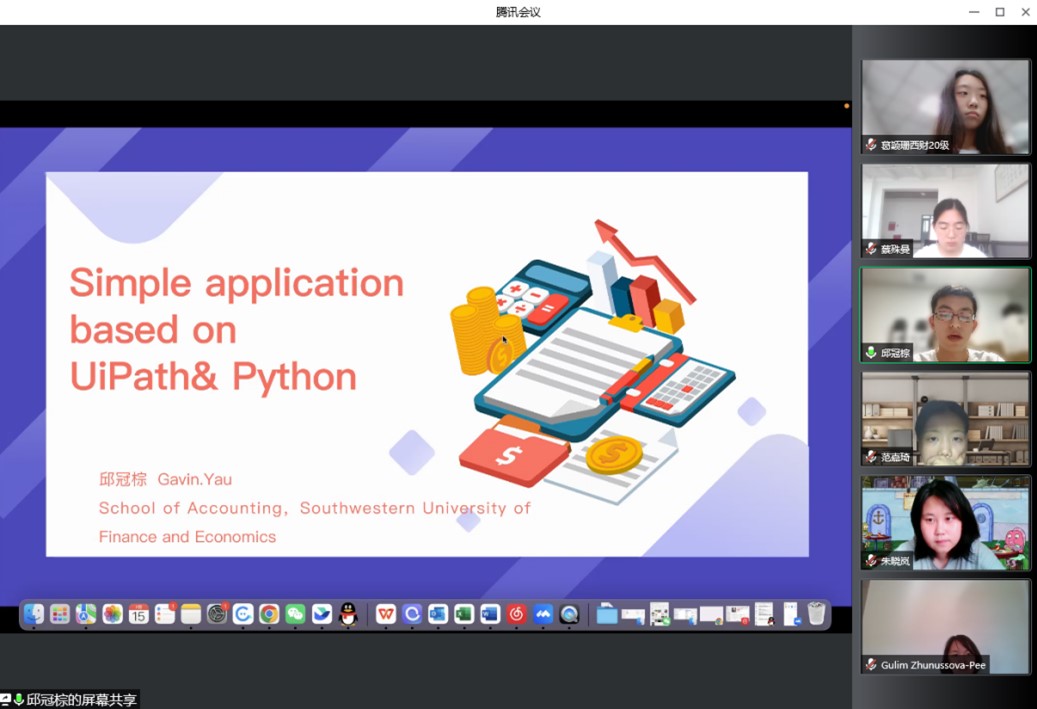Open the NetEase Music red icon
The width and height of the screenshot is (1037, 709).
pyautogui.click(x=516, y=614)
